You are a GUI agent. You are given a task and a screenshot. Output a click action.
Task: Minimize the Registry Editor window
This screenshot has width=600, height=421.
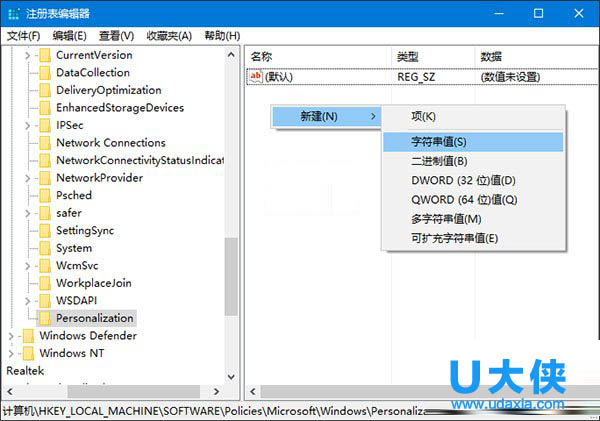pyautogui.click(x=499, y=13)
